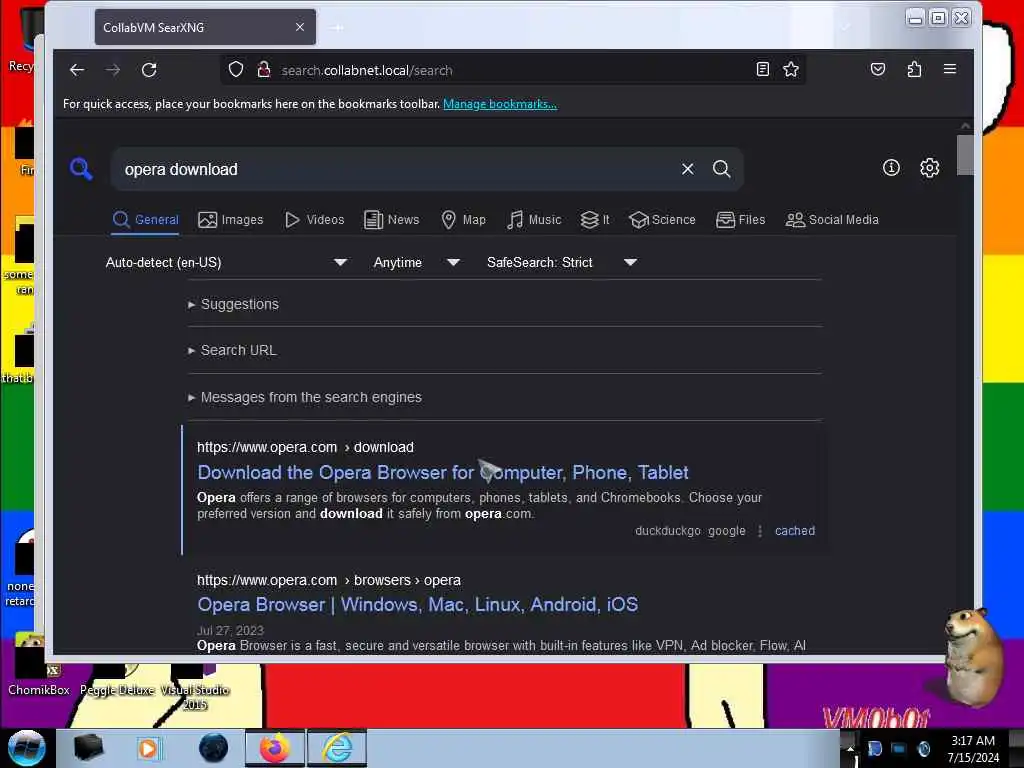
Task: Switch to Map category
Action: click(x=463, y=219)
